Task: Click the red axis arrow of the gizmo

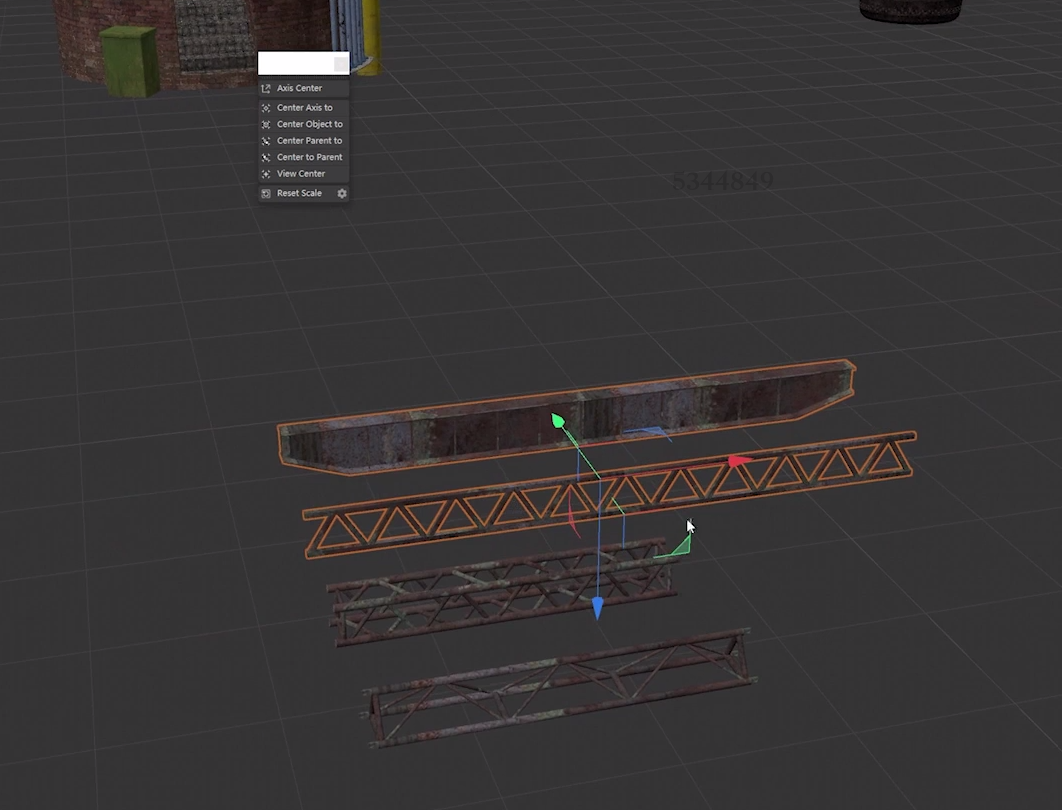Action: point(740,461)
